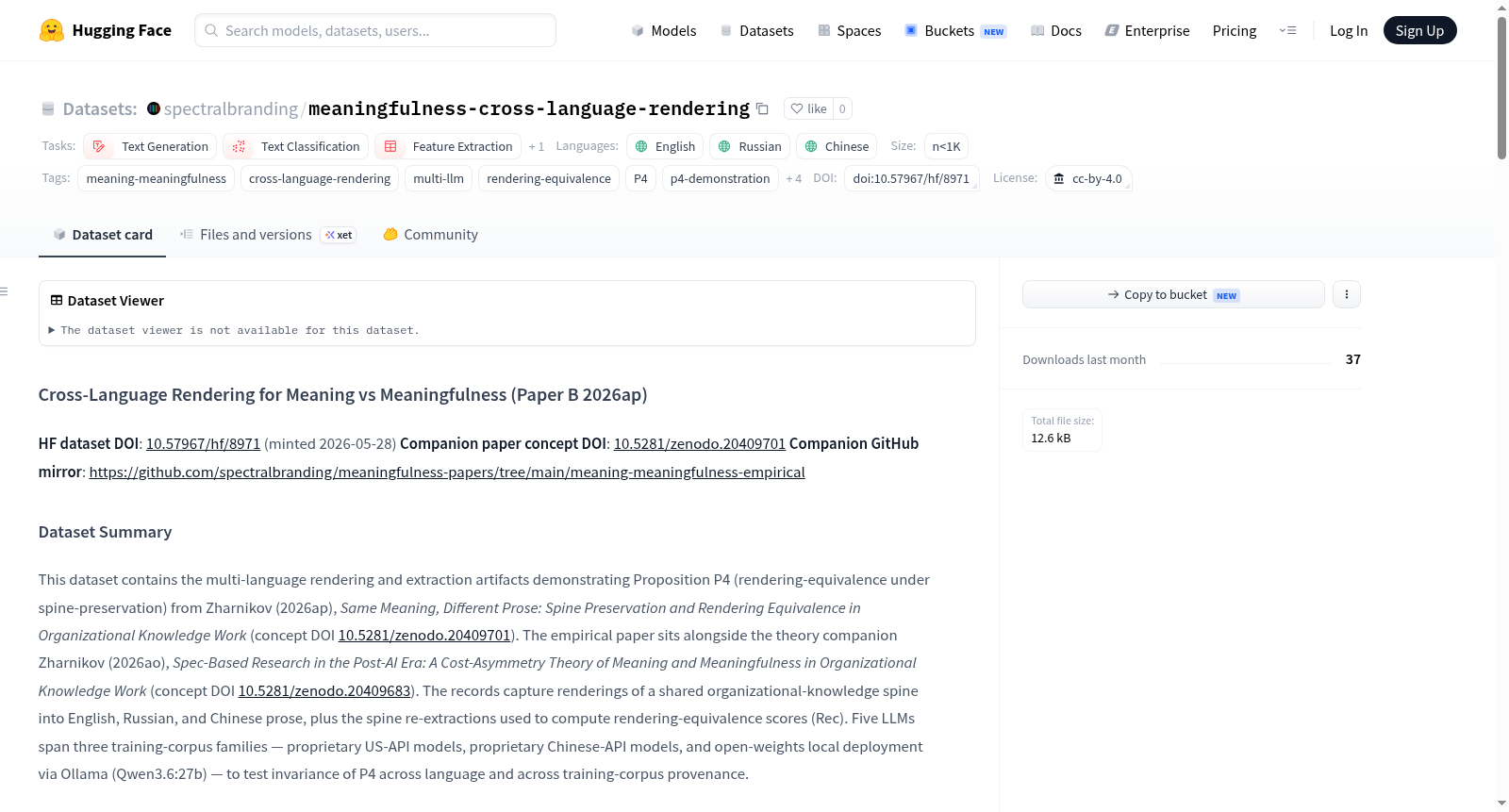Open the Enterprise page

coord(1147,30)
